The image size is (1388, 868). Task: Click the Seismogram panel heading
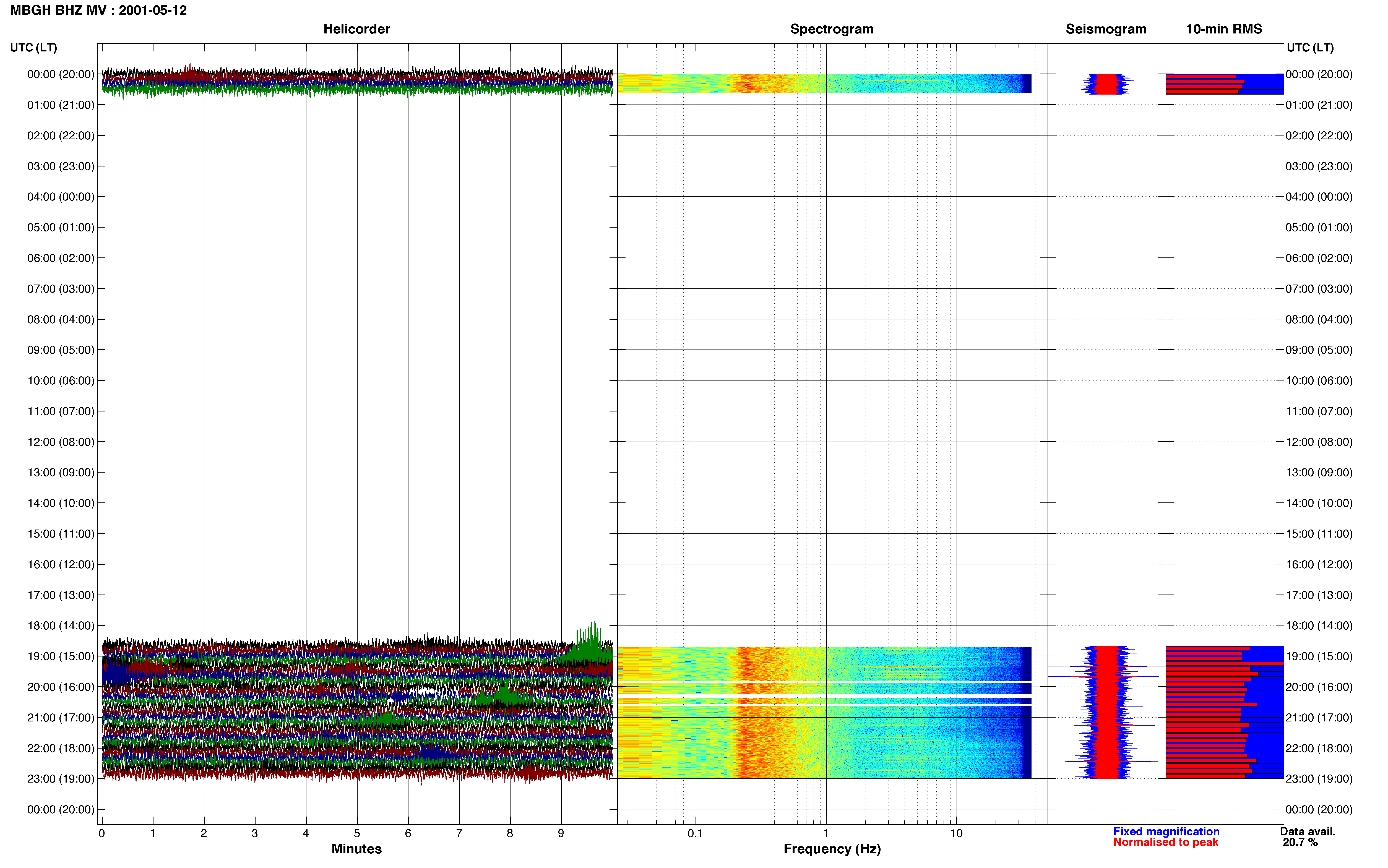point(1106,29)
